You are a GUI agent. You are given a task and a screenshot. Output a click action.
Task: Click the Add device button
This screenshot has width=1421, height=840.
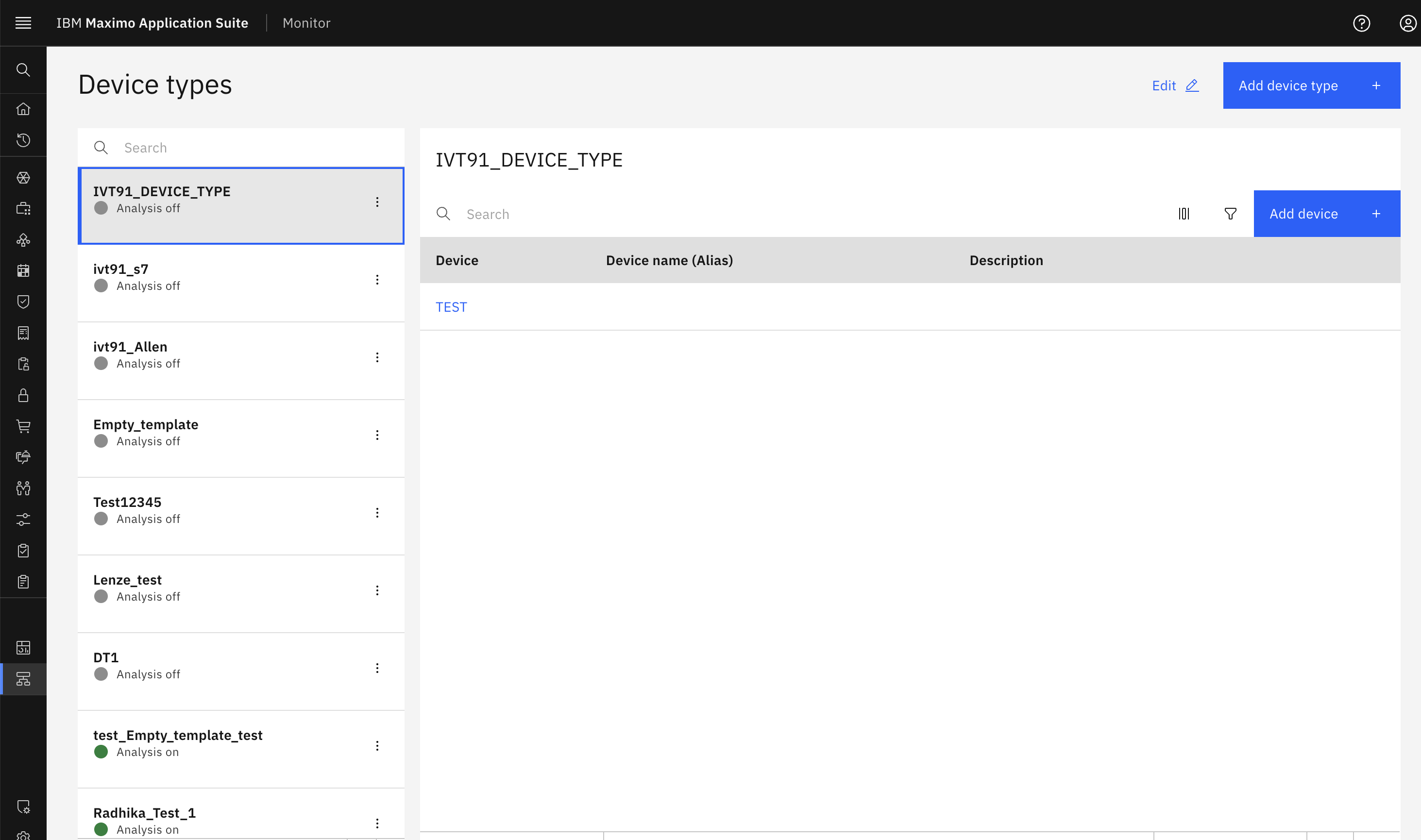click(x=1326, y=213)
